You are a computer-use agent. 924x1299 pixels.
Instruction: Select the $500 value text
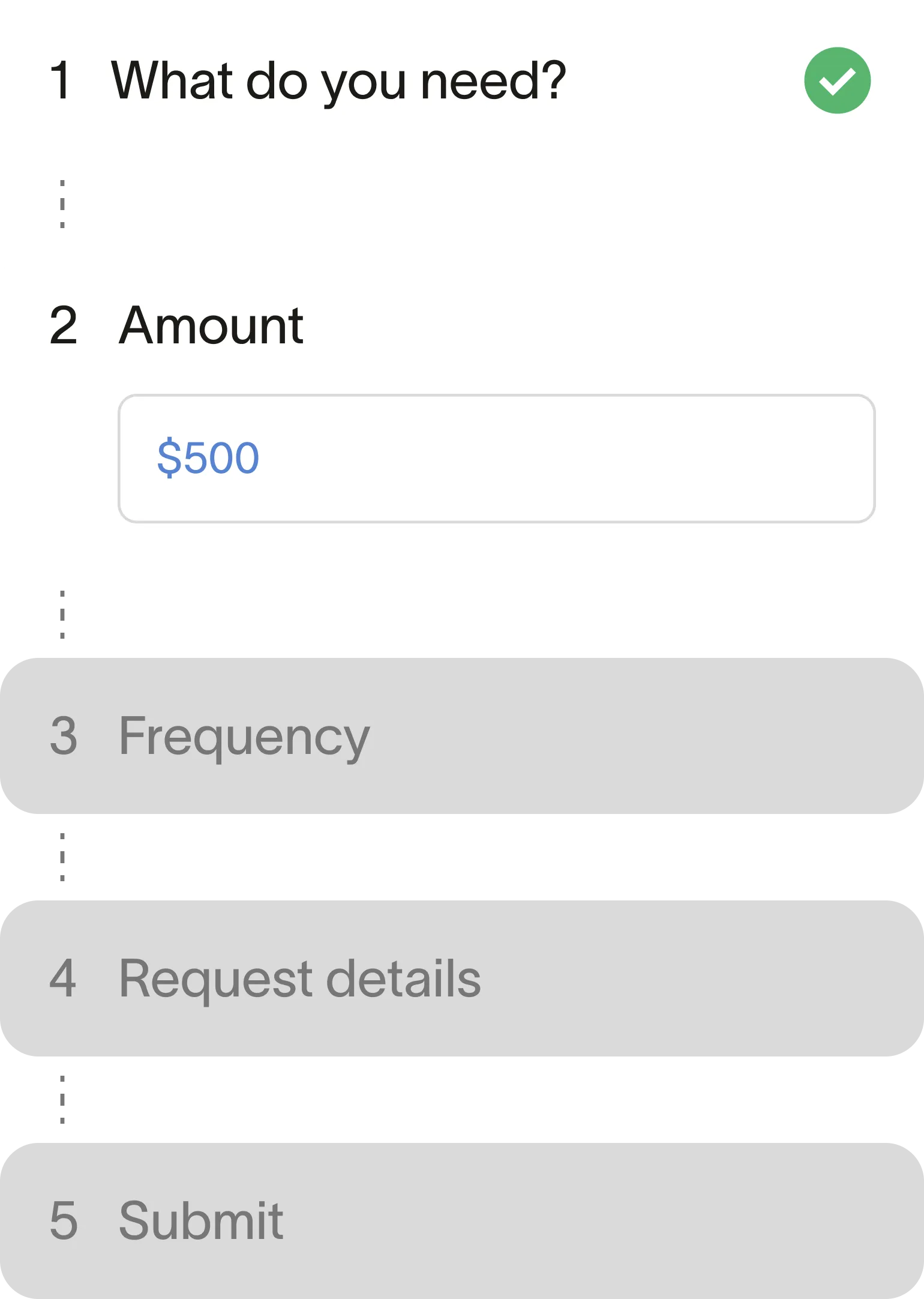207,457
